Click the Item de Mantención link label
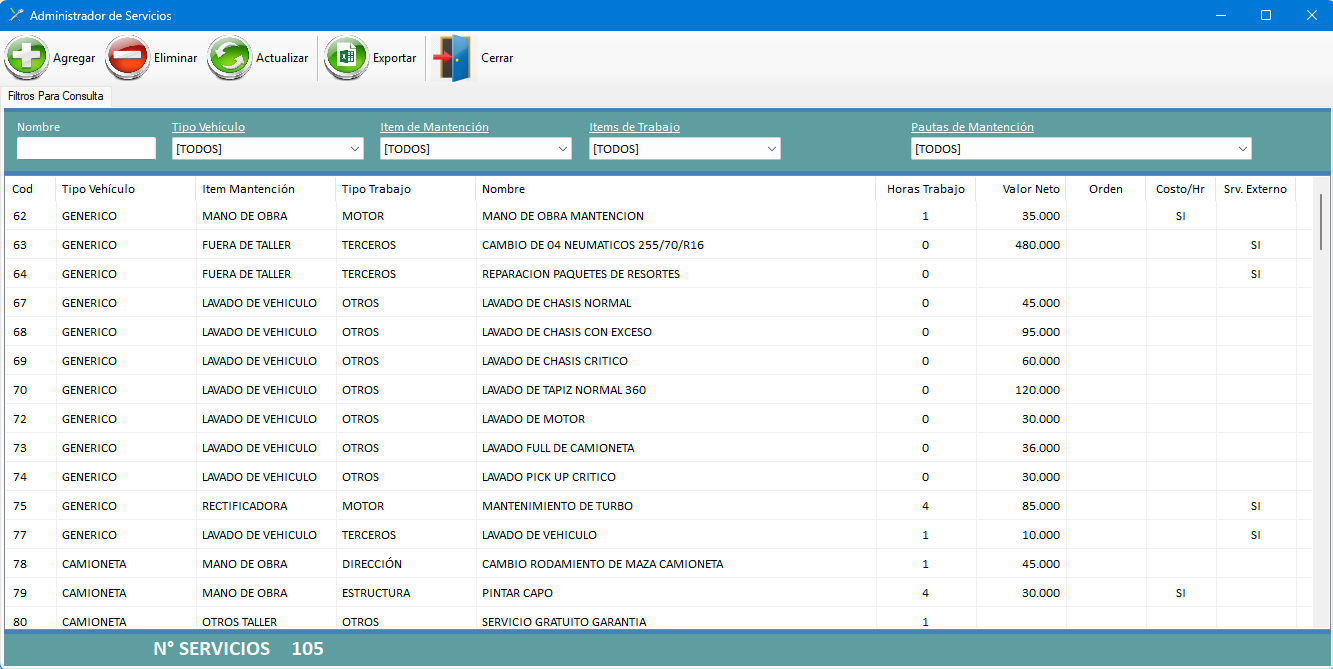Screen dimensions: 1333x669 pyautogui.click(x=434, y=127)
